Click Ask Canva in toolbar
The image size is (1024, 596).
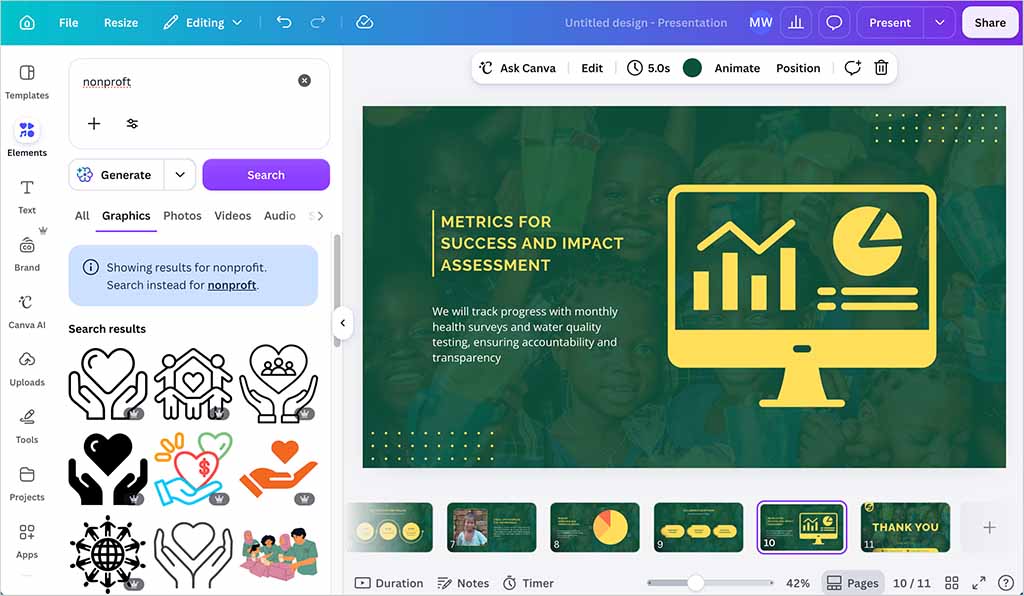[x=517, y=68]
